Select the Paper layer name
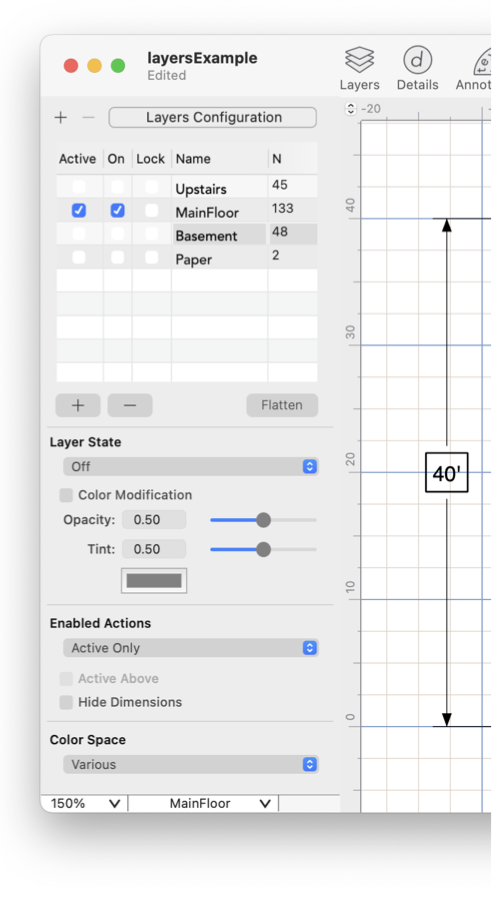 [193, 260]
